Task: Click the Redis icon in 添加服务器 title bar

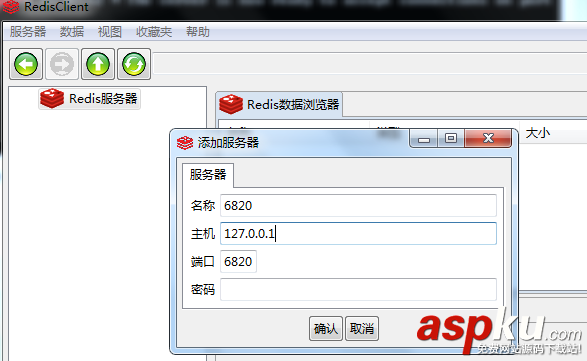Action: [185, 143]
